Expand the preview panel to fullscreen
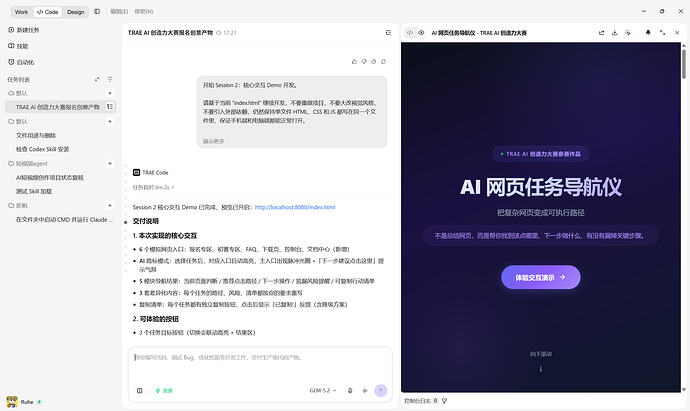The image size is (690, 411). 663,33
